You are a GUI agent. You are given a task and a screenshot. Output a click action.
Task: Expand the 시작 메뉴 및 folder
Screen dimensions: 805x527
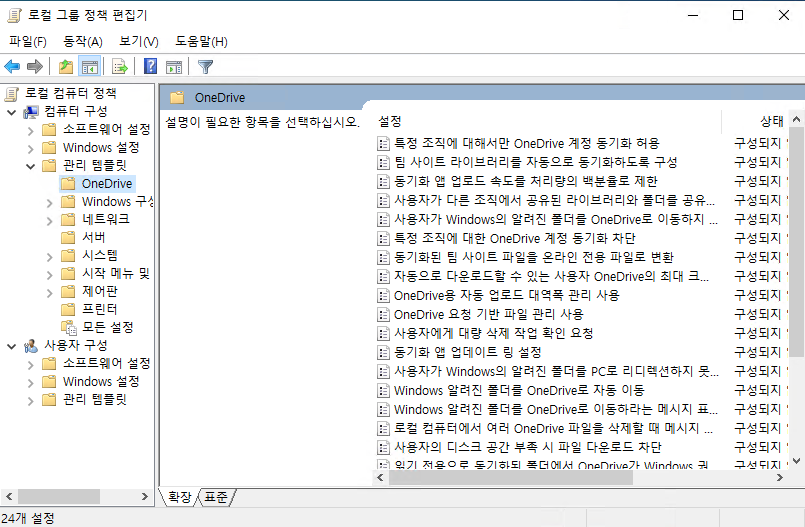tap(49, 275)
